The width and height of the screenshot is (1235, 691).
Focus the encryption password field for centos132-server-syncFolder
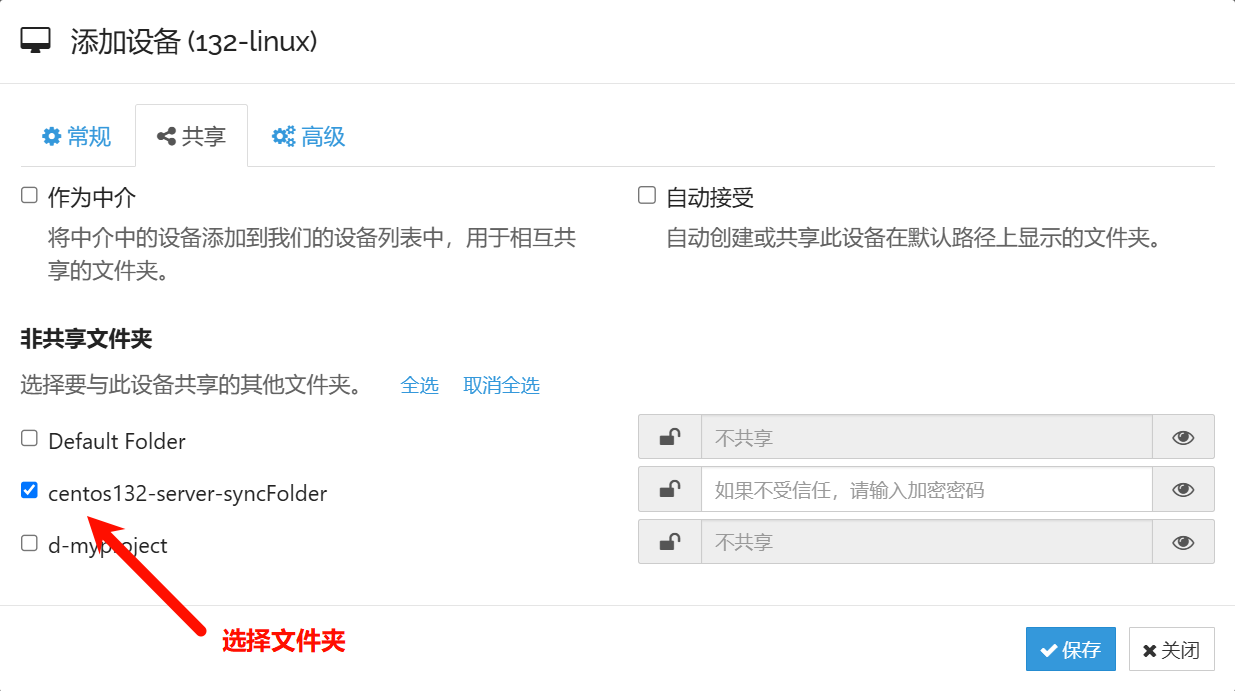click(926, 489)
